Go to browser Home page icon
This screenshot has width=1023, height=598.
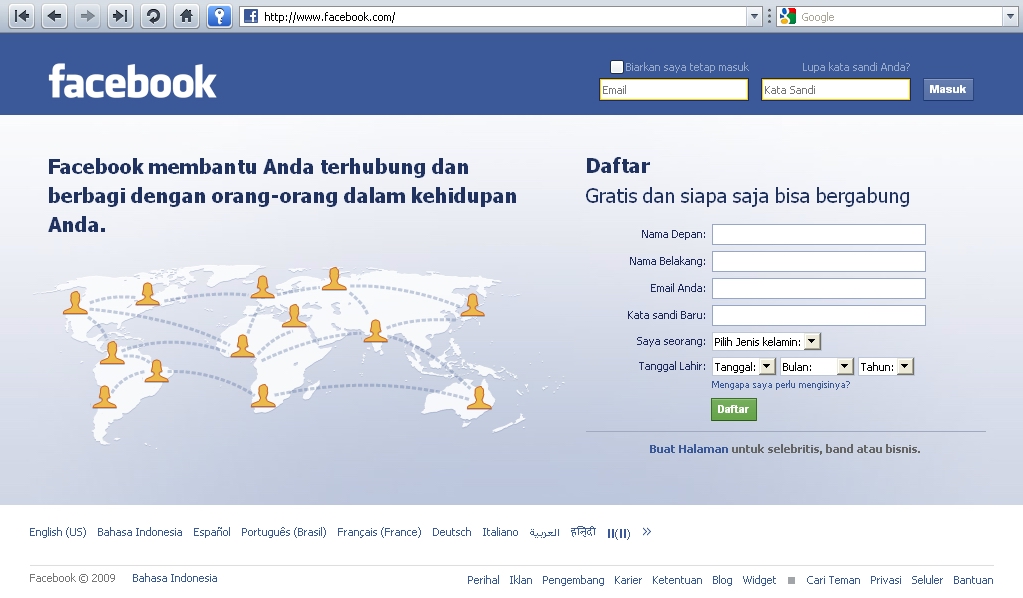pyautogui.click(x=187, y=16)
